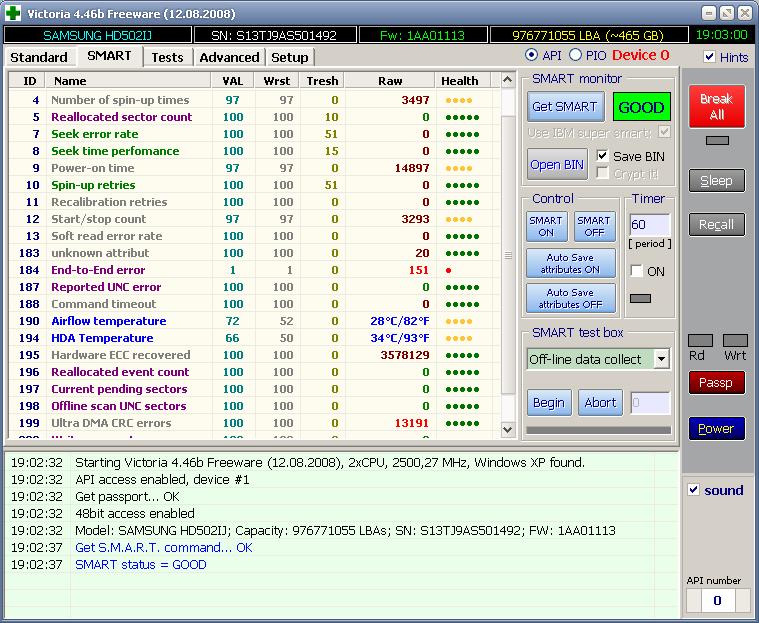Select the PIO radio button
This screenshot has width=759, height=623.
576,55
